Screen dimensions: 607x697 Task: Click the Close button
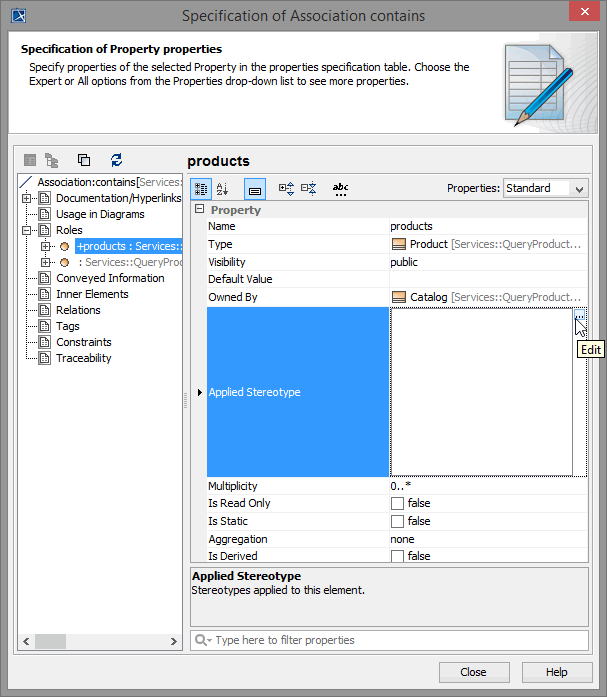[x=473, y=672]
